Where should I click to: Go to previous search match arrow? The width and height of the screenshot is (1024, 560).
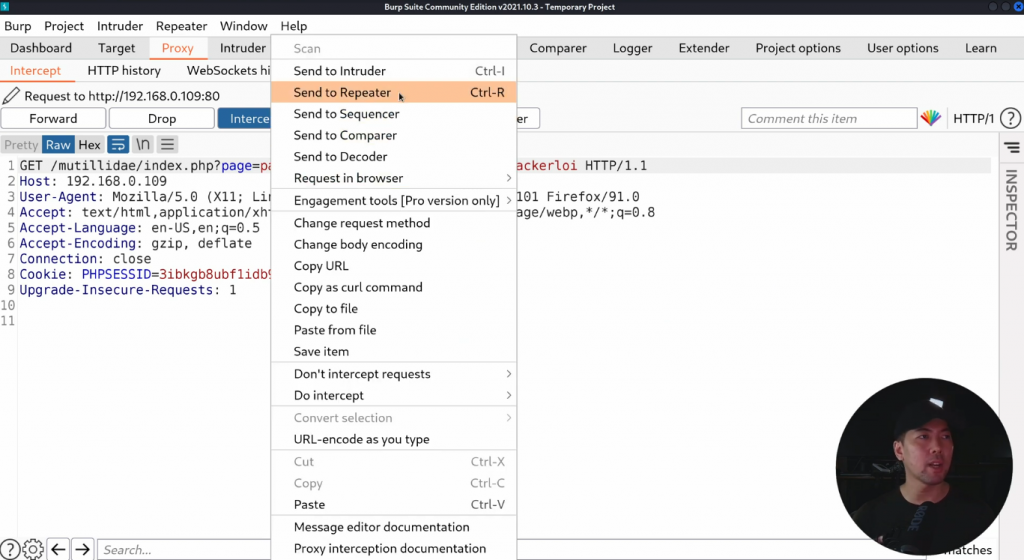point(58,549)
